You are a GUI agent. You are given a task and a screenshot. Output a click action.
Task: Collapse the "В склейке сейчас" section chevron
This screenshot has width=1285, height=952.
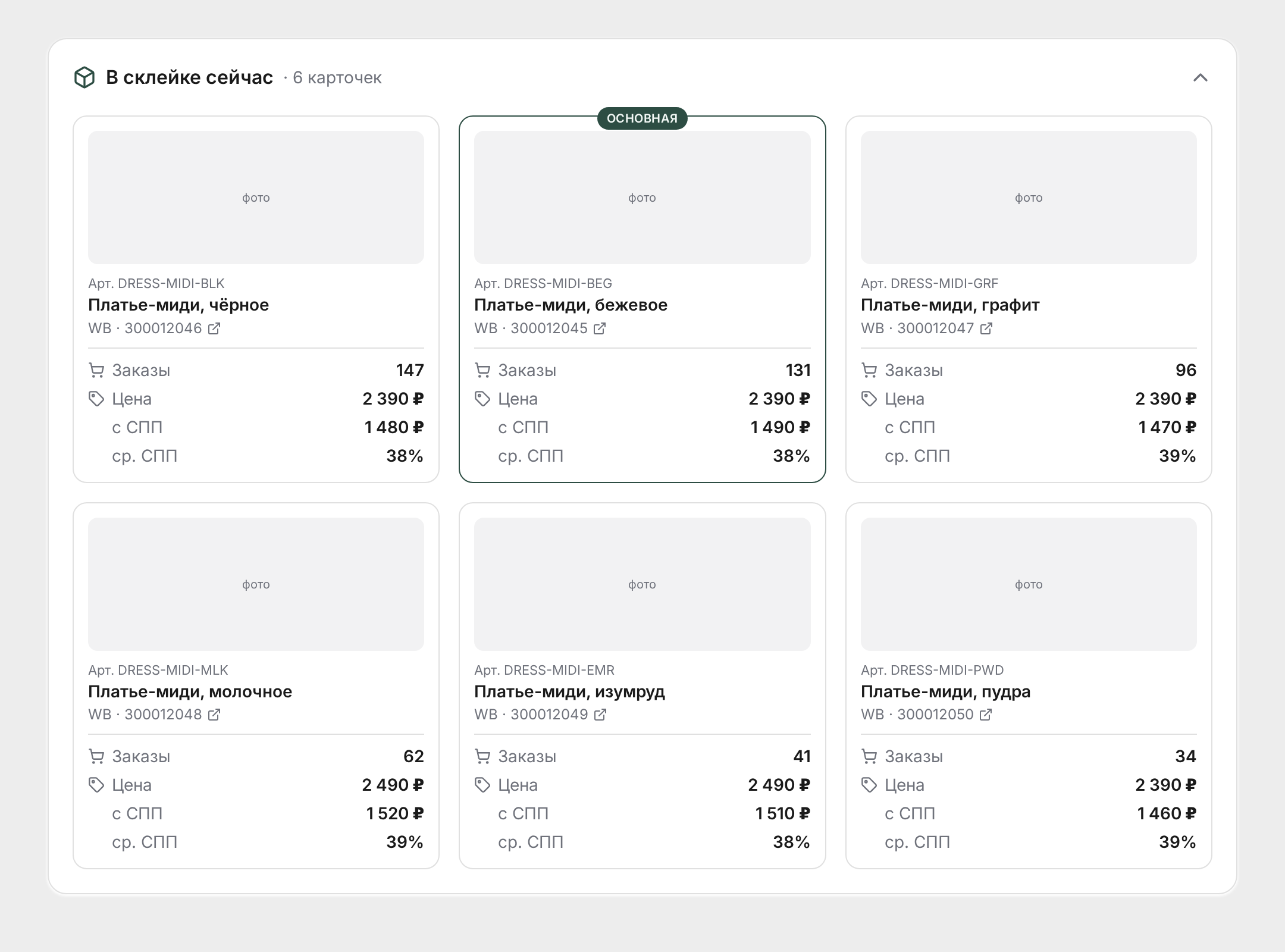click(x=1200, y=77)
